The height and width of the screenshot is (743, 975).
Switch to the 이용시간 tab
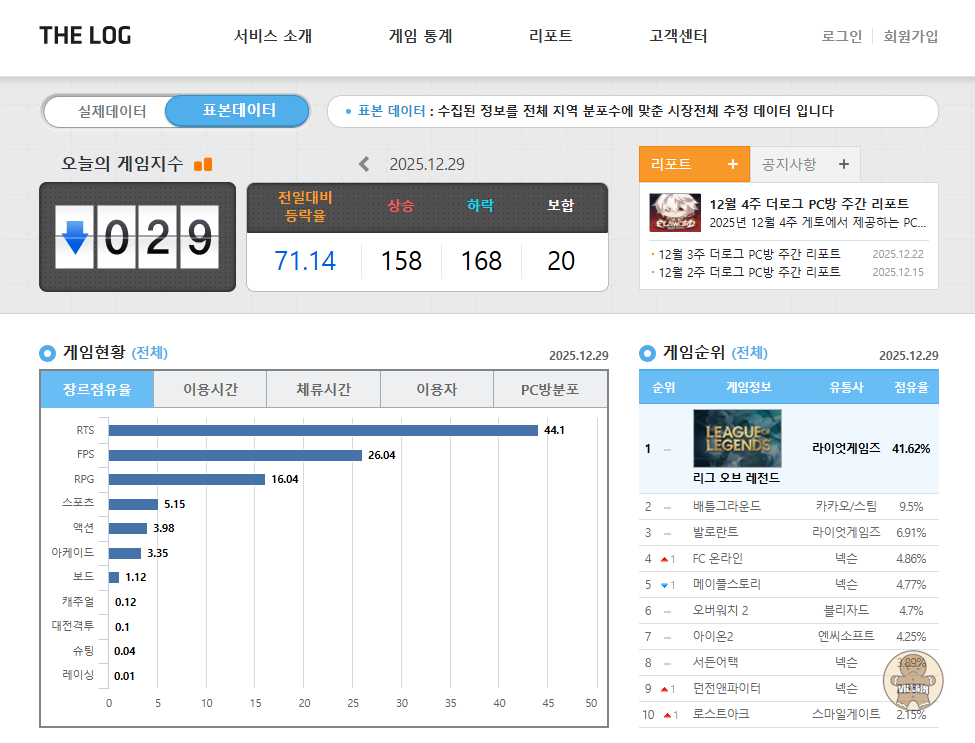(x=210, y=390)
